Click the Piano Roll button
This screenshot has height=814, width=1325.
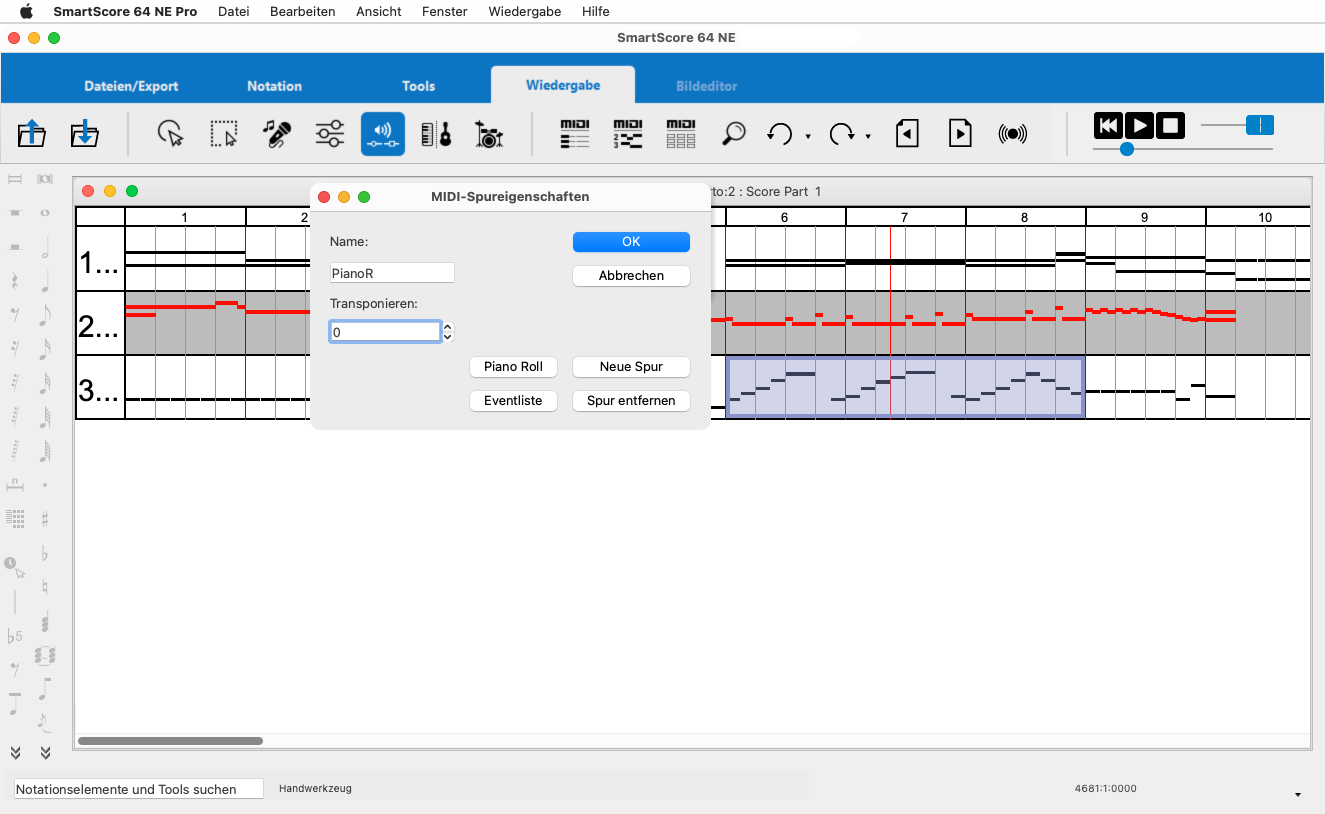tap(513, 367)
